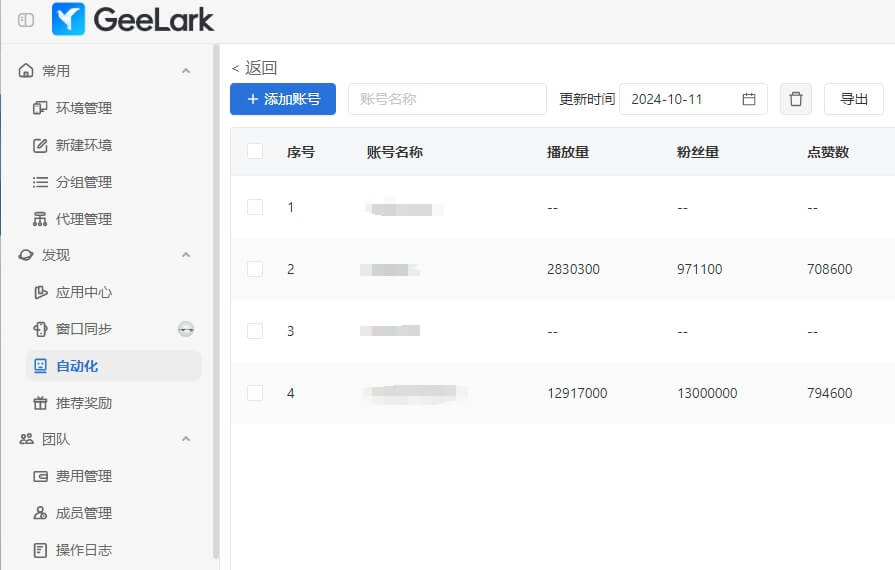
Task: Open 应用中心 from the sidebar
Action: (83, 292)
